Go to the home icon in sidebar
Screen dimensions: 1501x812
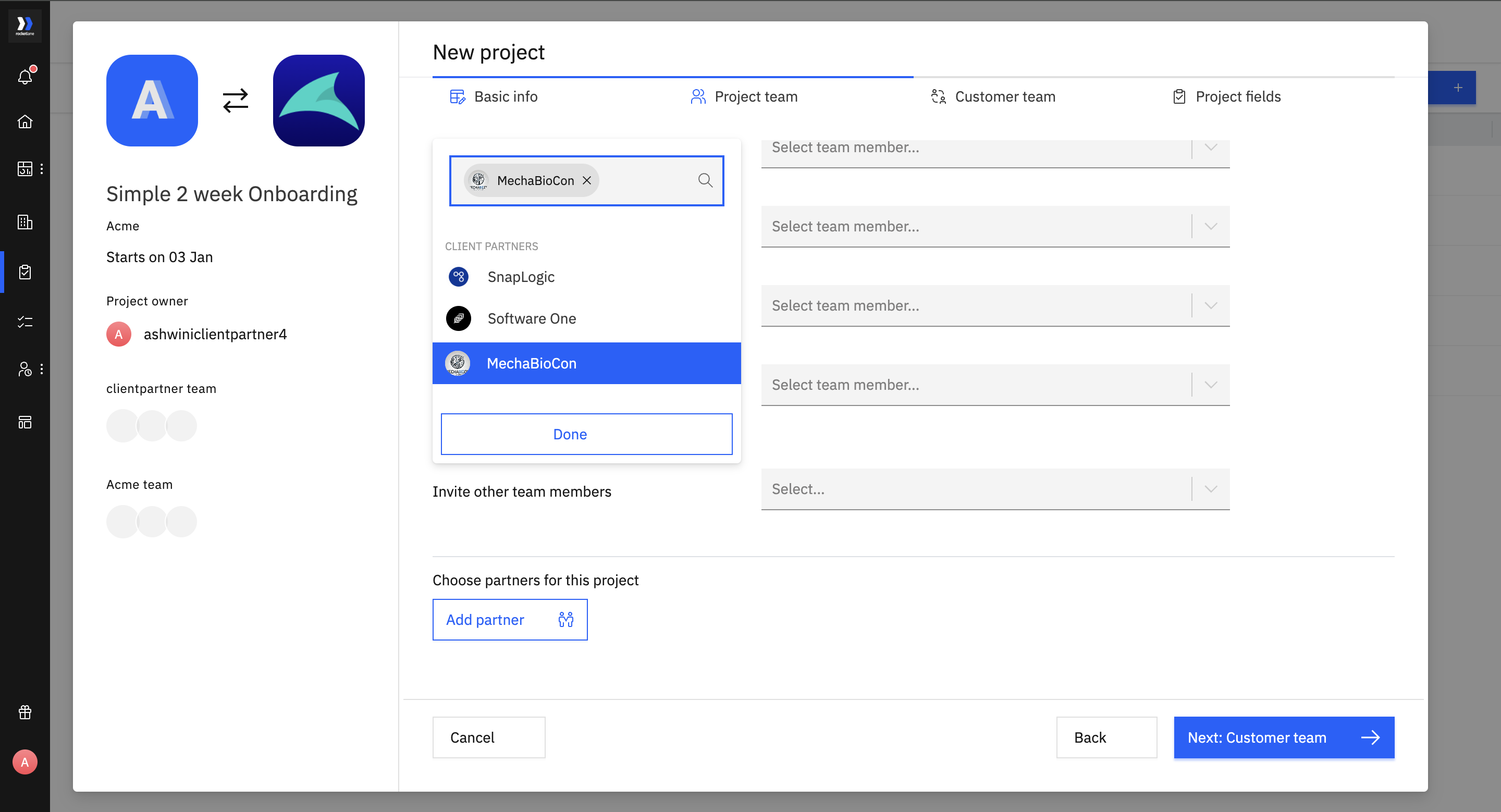coord(24,121)
